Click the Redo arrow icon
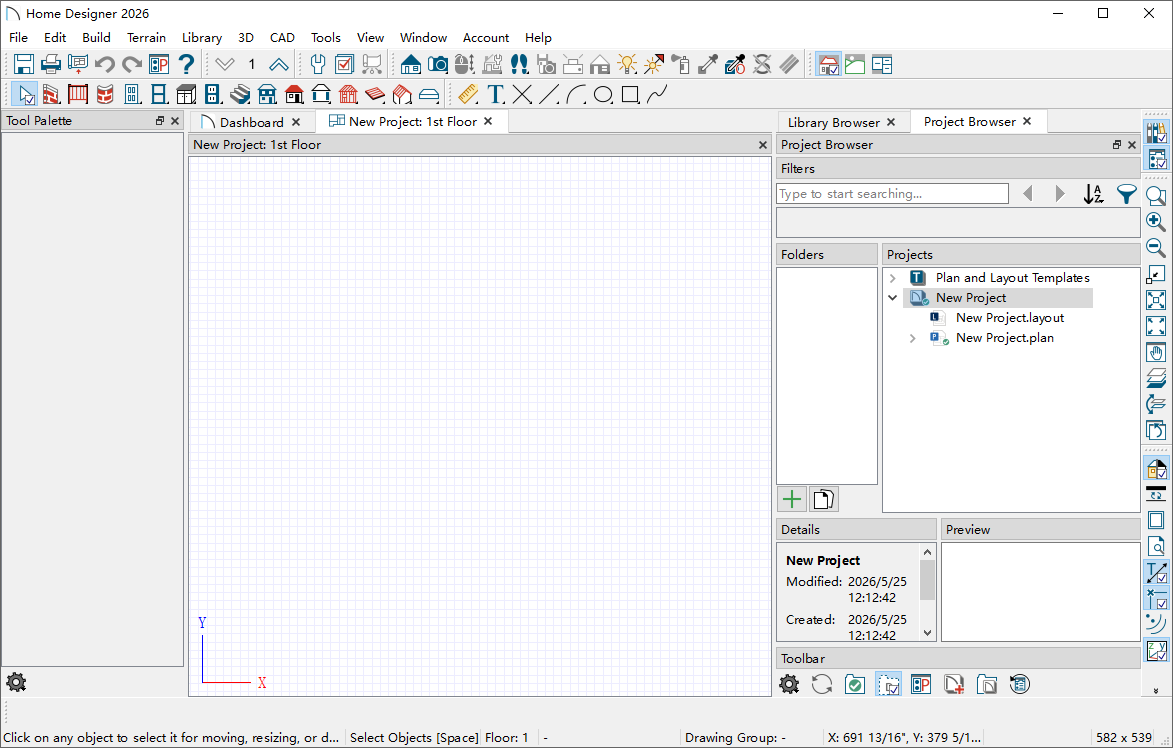 click(x=132, y=64)
